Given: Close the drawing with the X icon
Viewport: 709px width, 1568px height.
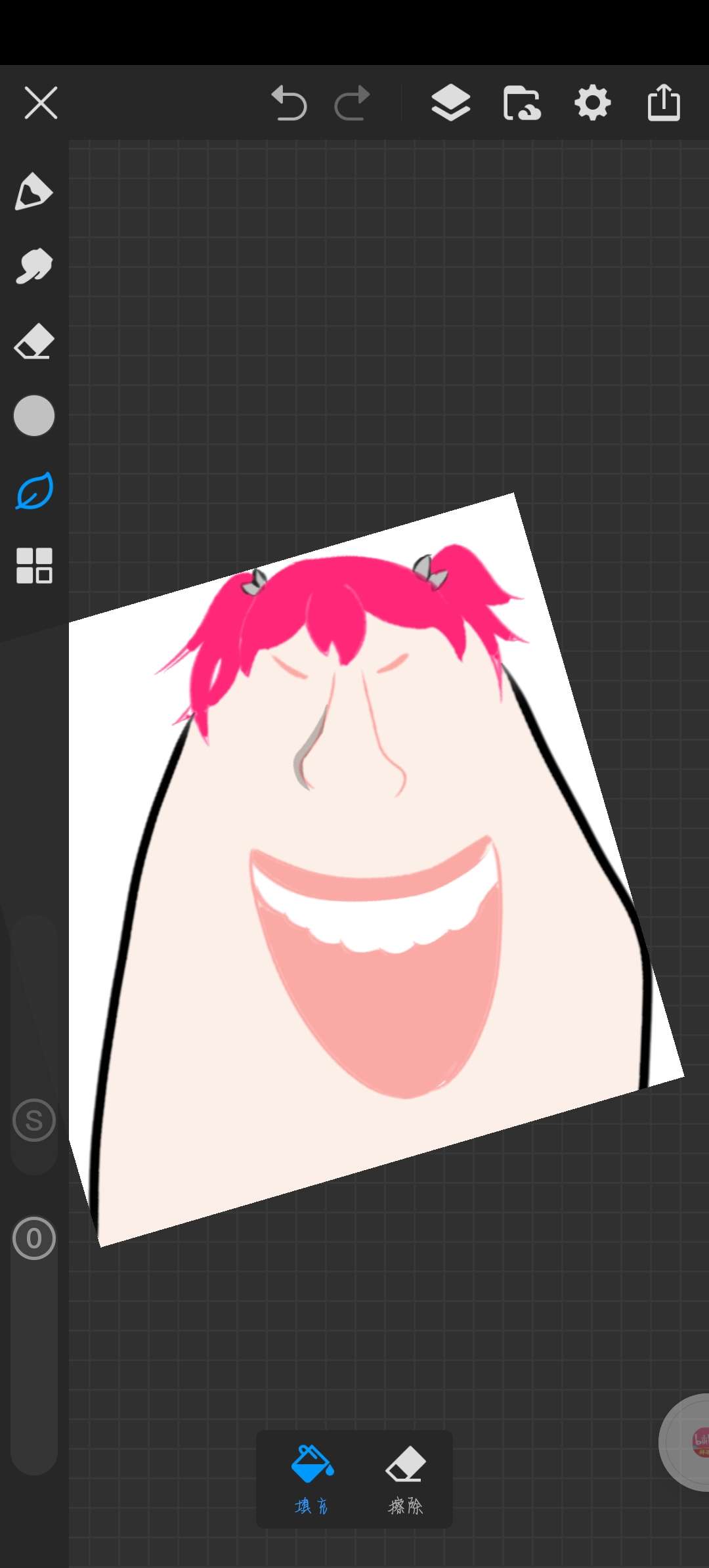Looking at the screenshot, I should coord(41,103).
